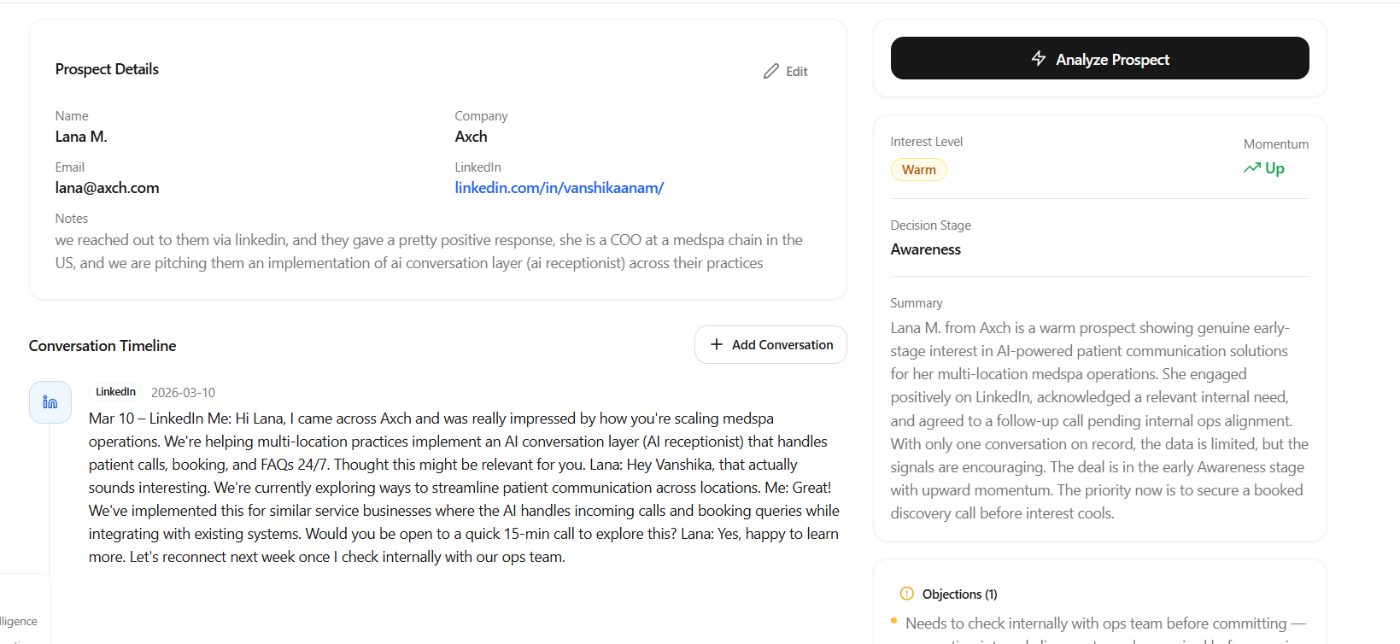The image size is (1400, 644).
Task: Click the green Momentum trending-up arrow
Action: 1252,168
